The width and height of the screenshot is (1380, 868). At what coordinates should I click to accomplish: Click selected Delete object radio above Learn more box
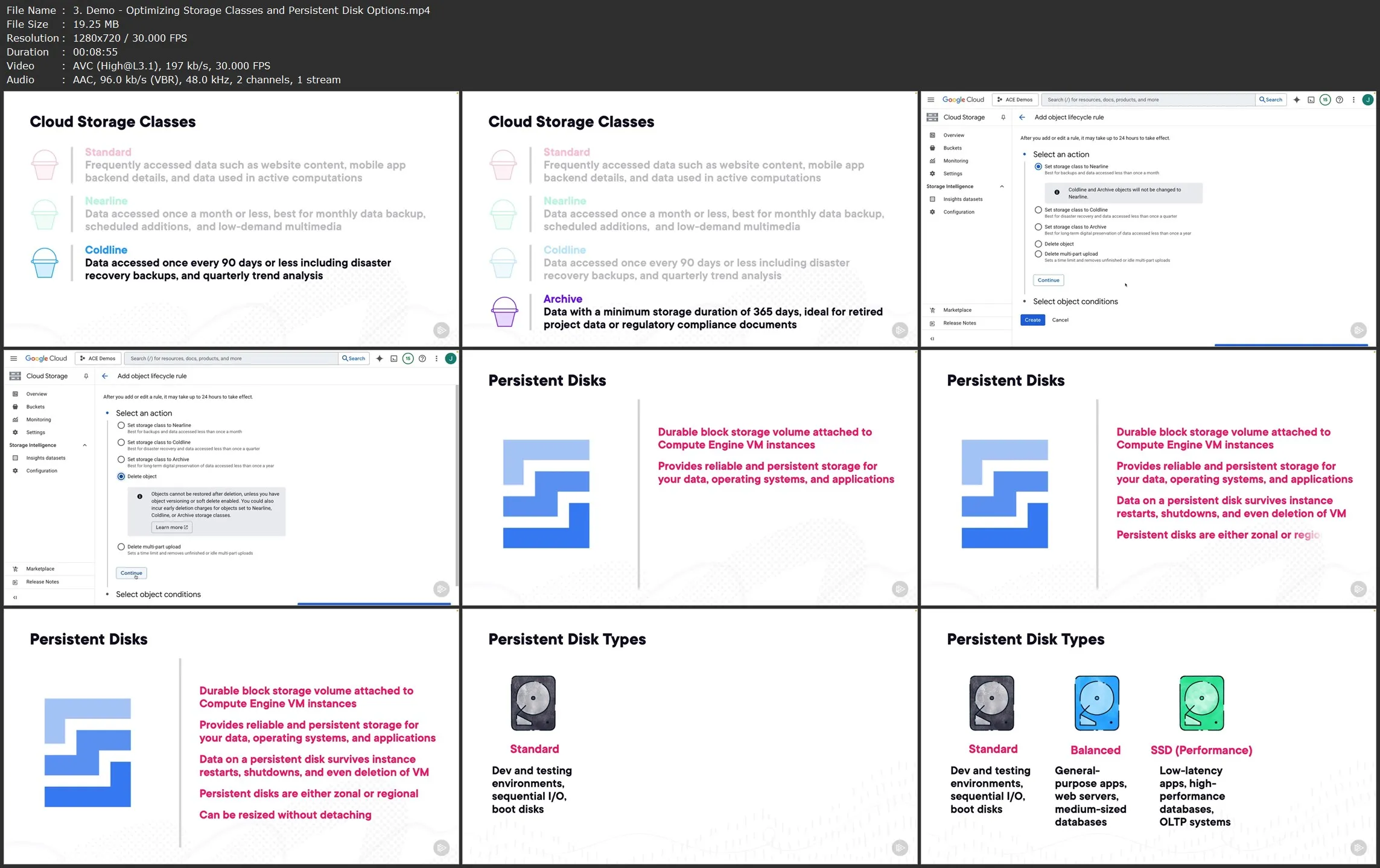pos(121,477)
